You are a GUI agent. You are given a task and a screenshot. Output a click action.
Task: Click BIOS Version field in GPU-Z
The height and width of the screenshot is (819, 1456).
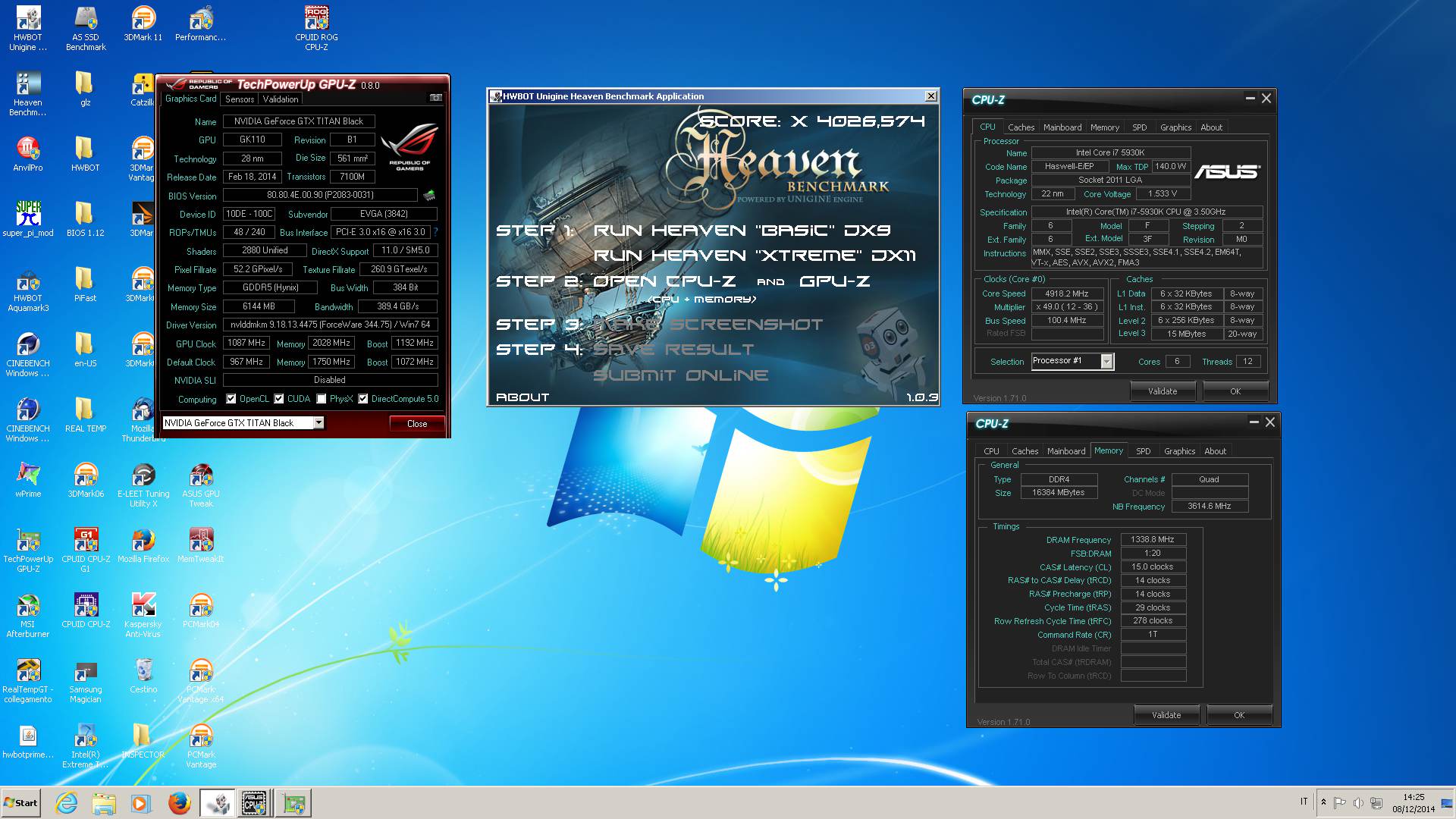(319, 195)
